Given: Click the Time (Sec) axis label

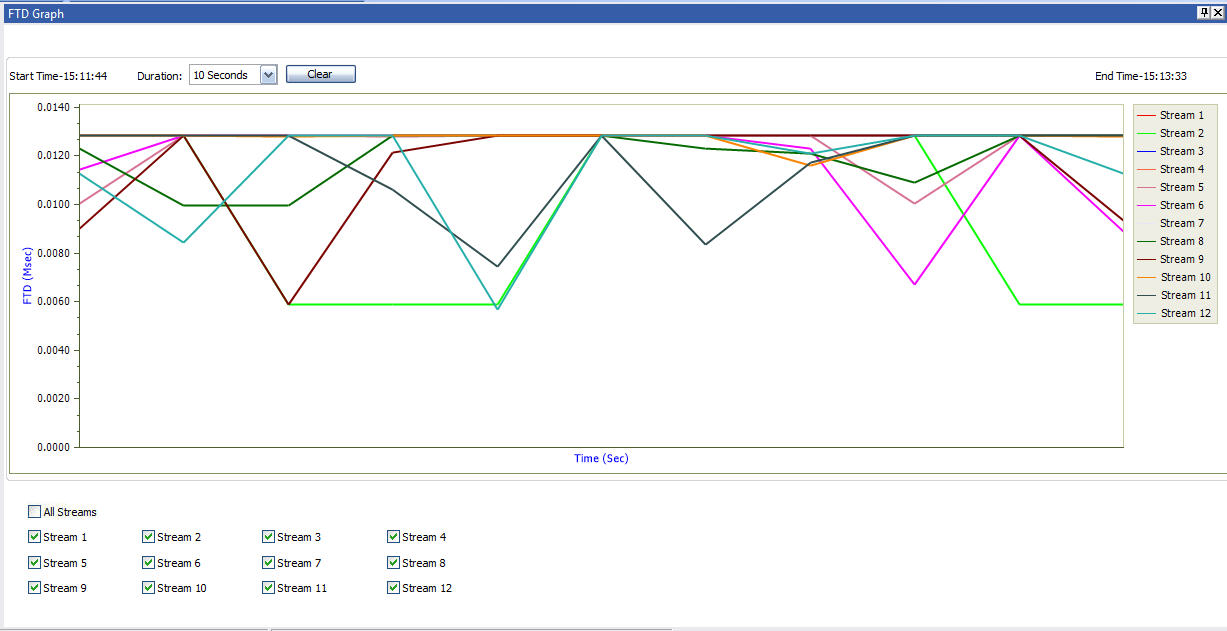Looking at the screenshot, I should point(601,458).
